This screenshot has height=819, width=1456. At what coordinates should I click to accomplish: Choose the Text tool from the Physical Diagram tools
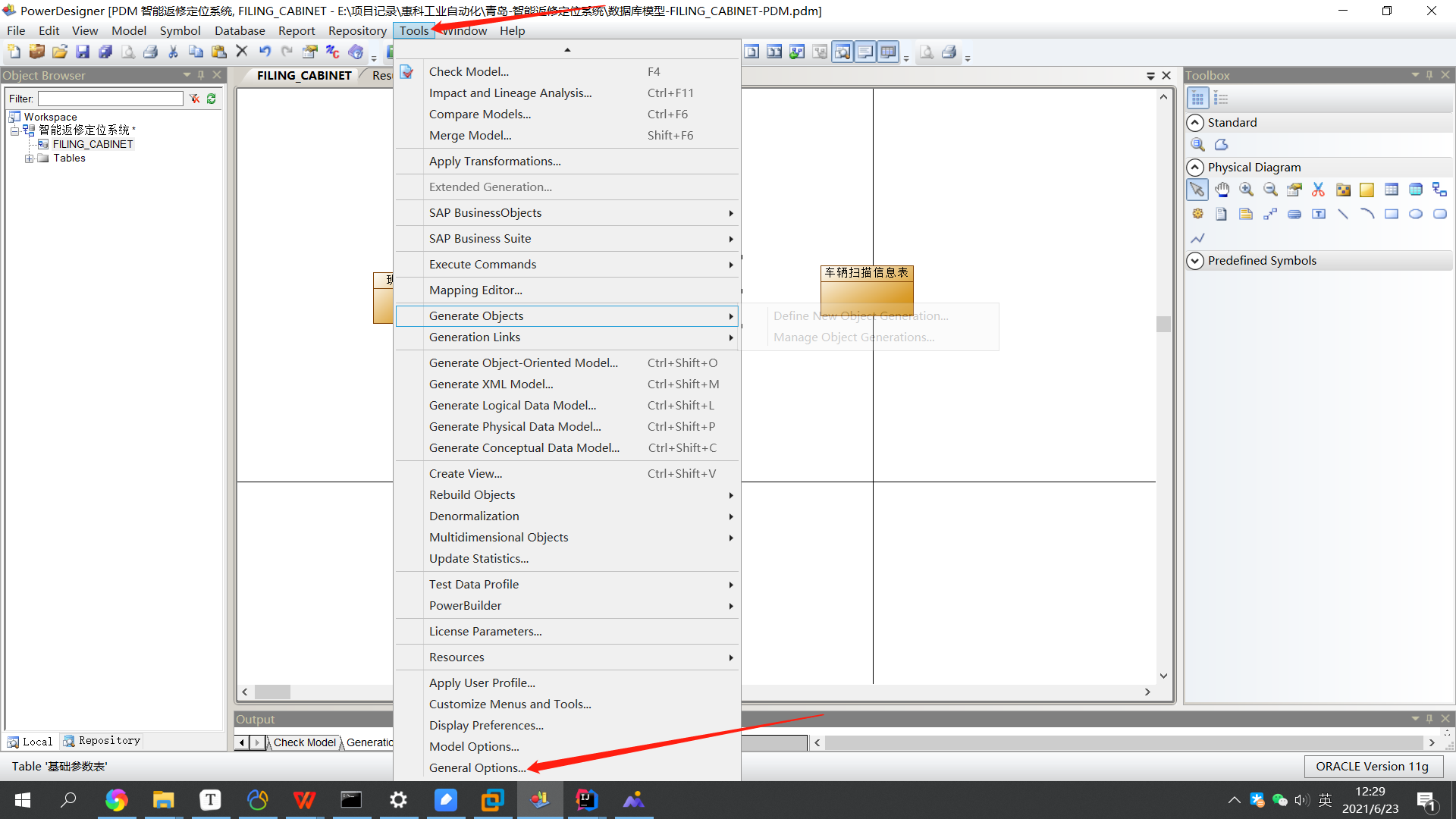1319,214
